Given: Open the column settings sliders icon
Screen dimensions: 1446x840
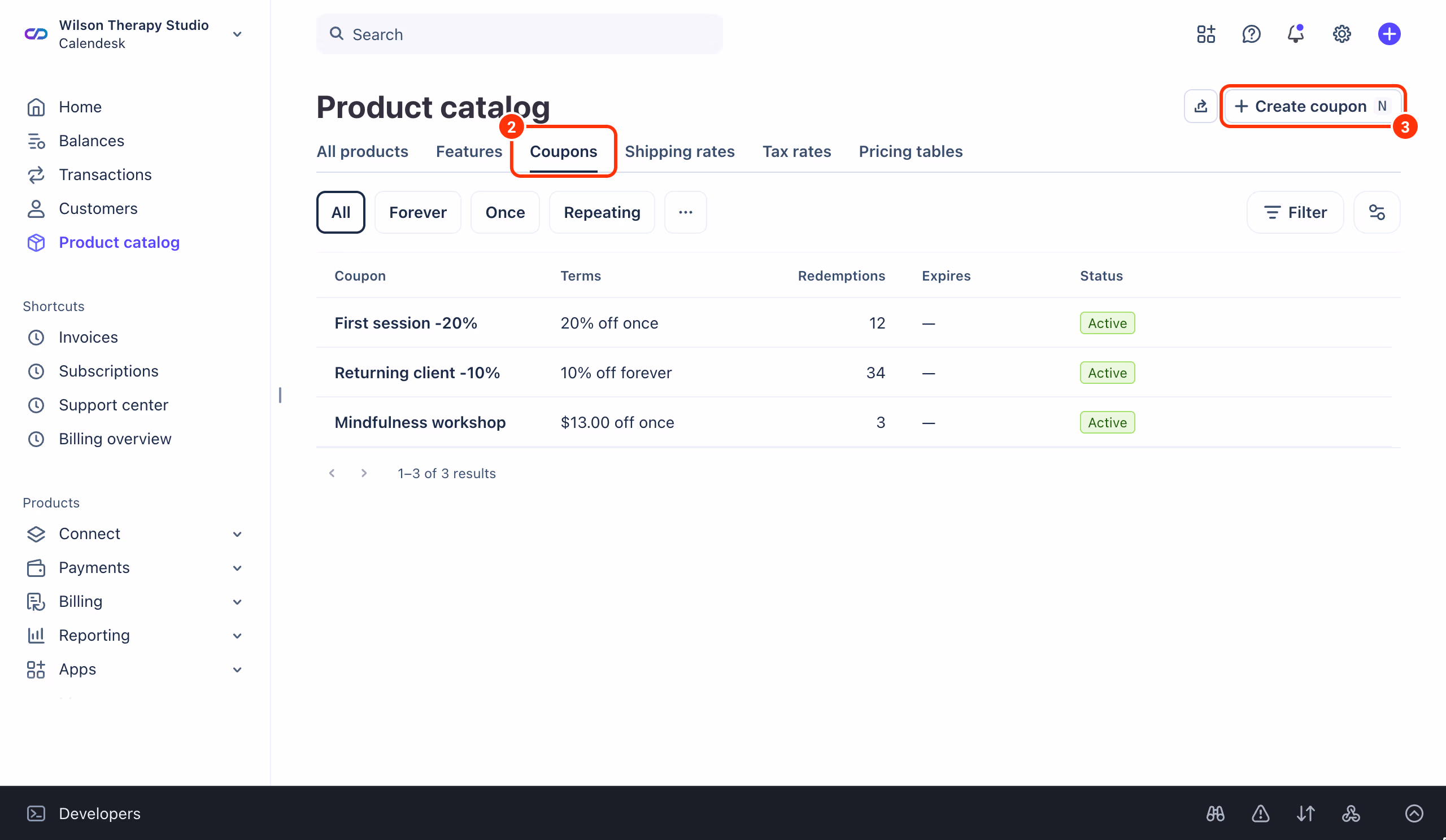Looking at the screenshot, I should tap(1377, 212).
